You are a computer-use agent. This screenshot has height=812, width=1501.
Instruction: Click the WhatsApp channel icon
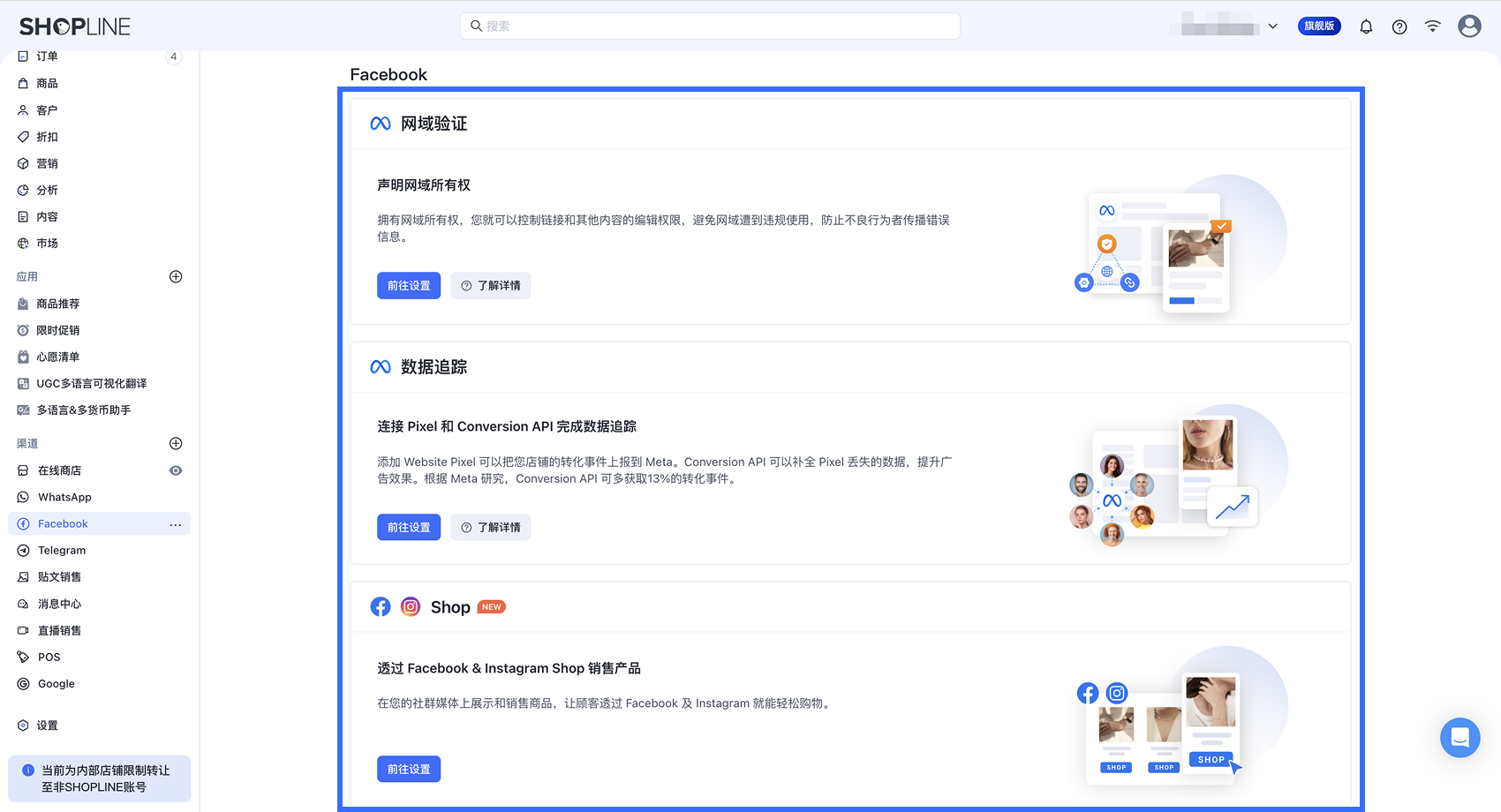pyautogui.click(x=23, y=497)
